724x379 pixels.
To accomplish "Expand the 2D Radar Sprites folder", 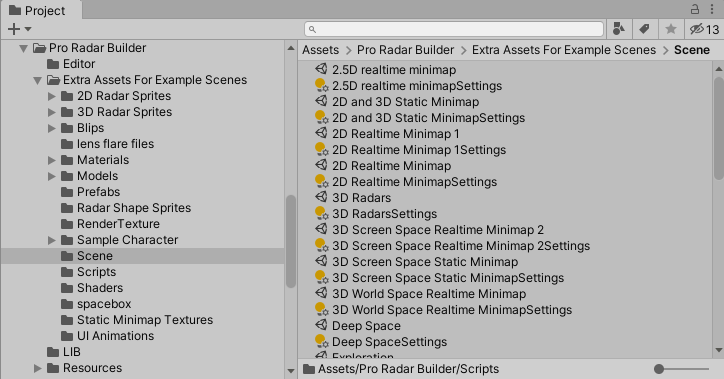I will click(52, 96).
